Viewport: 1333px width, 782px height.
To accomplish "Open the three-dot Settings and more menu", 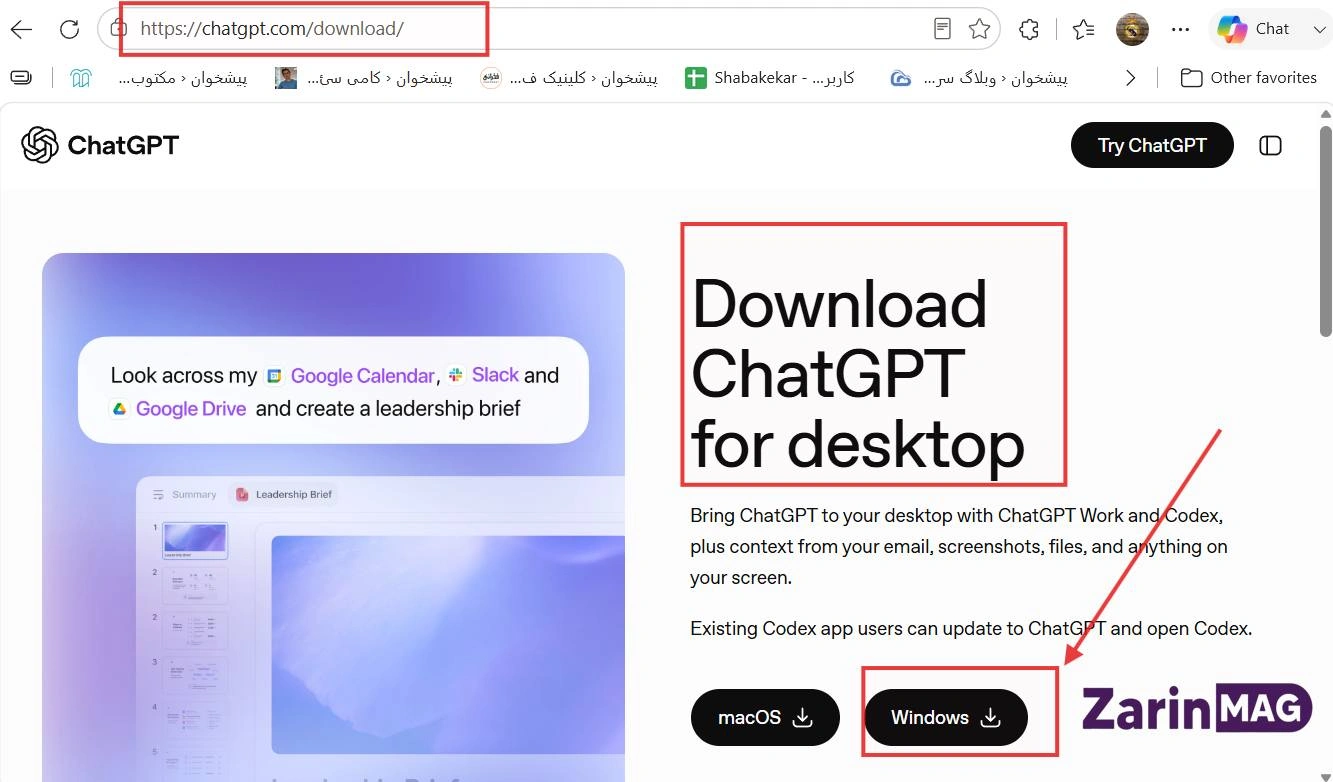I will coord(1180,29).
